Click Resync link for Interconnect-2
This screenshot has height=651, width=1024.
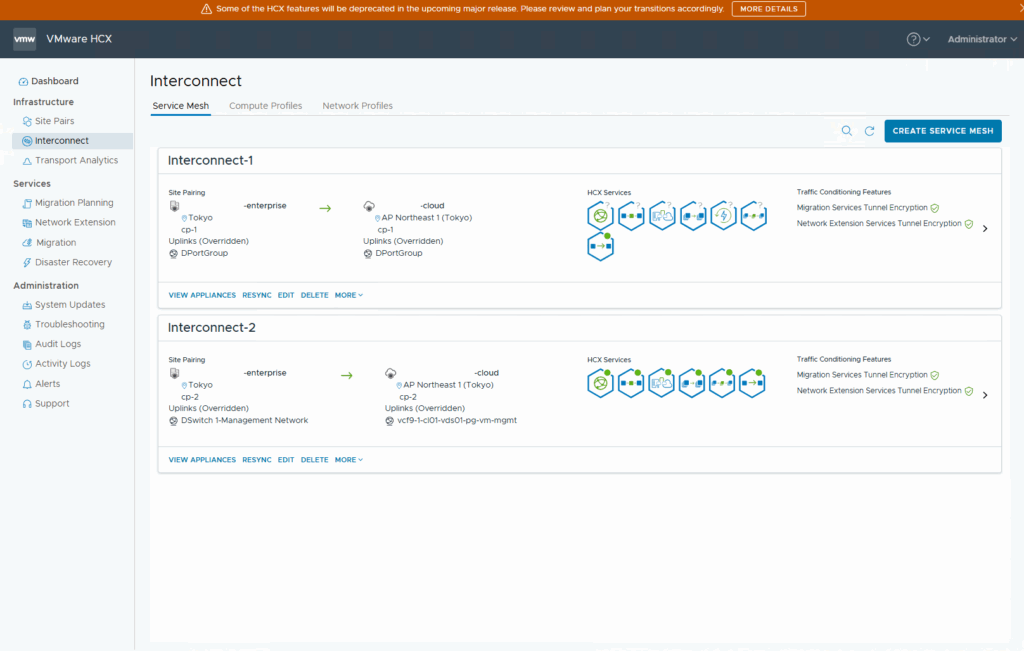[257, 460]
